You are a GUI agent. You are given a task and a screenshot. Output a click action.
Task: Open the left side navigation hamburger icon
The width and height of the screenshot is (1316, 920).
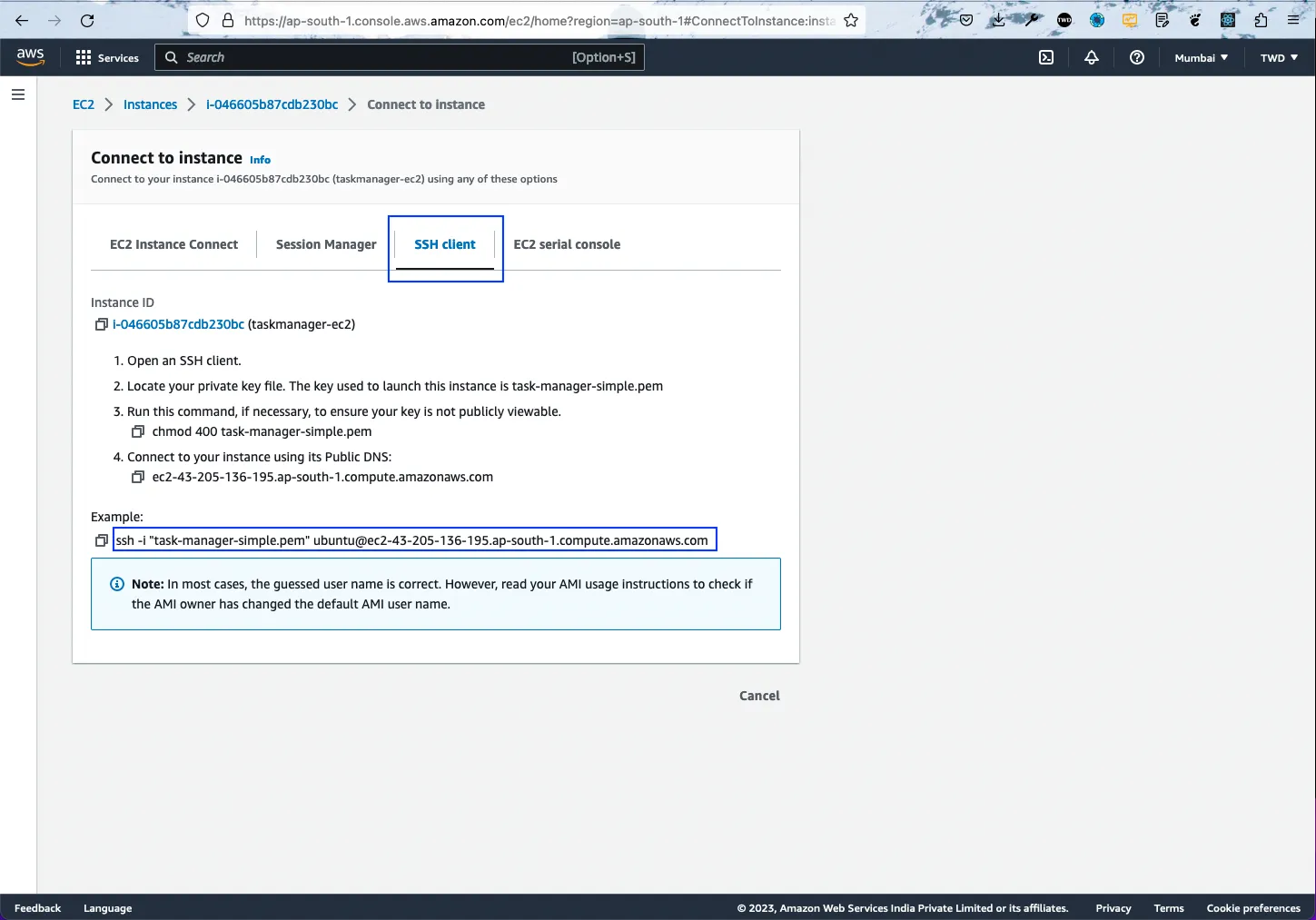tap(18, 94)
